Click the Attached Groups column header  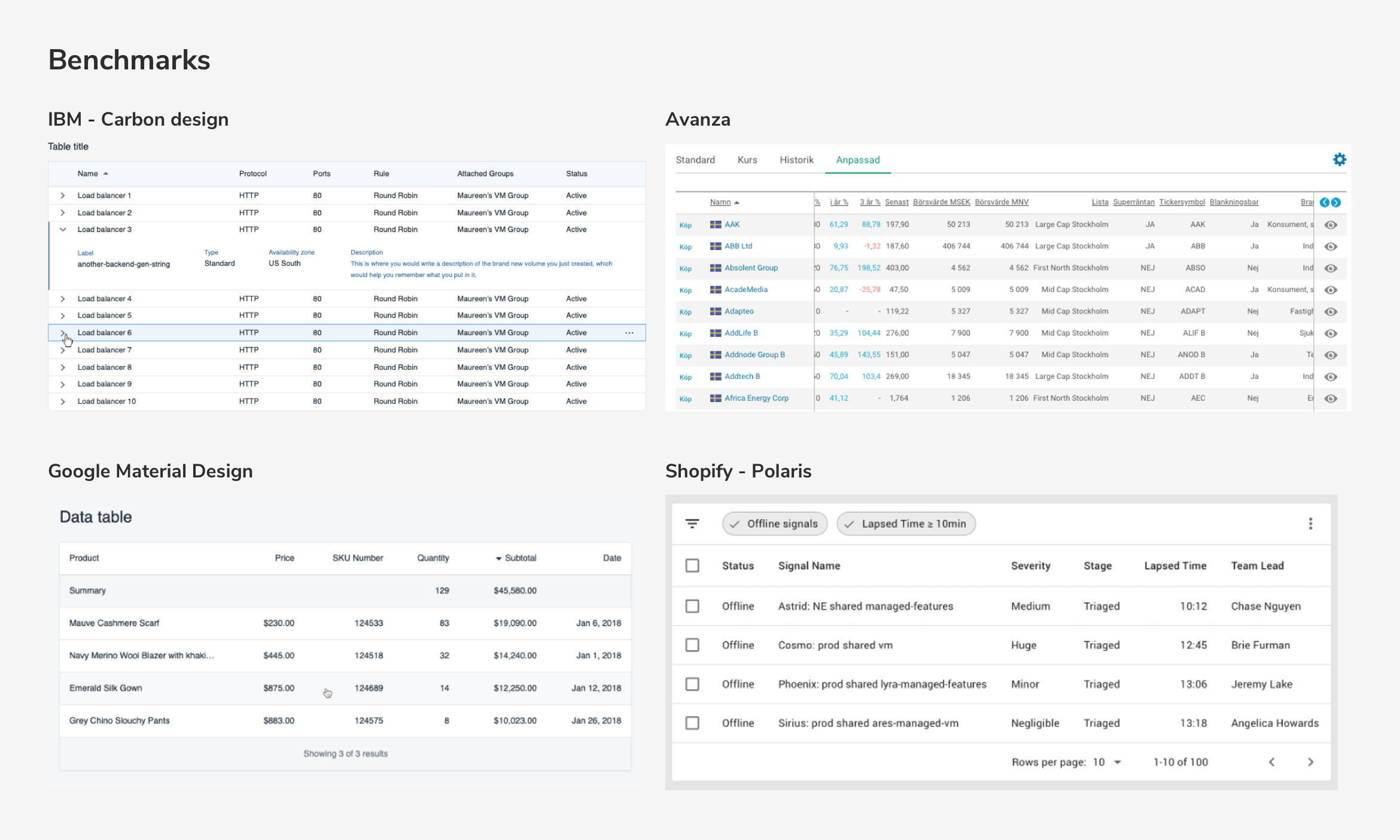485,174
